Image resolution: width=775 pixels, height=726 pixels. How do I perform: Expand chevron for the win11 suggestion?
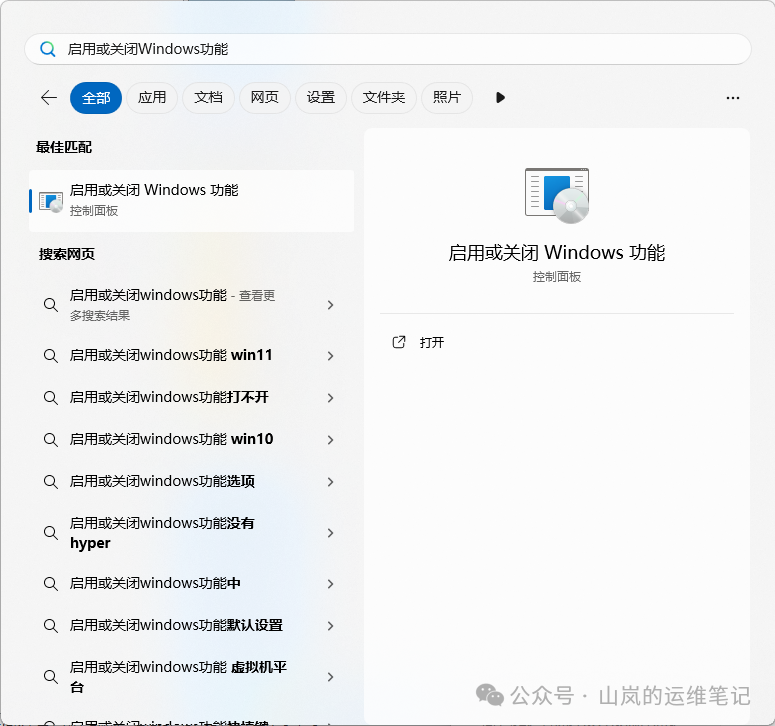[x=331, y=356]
